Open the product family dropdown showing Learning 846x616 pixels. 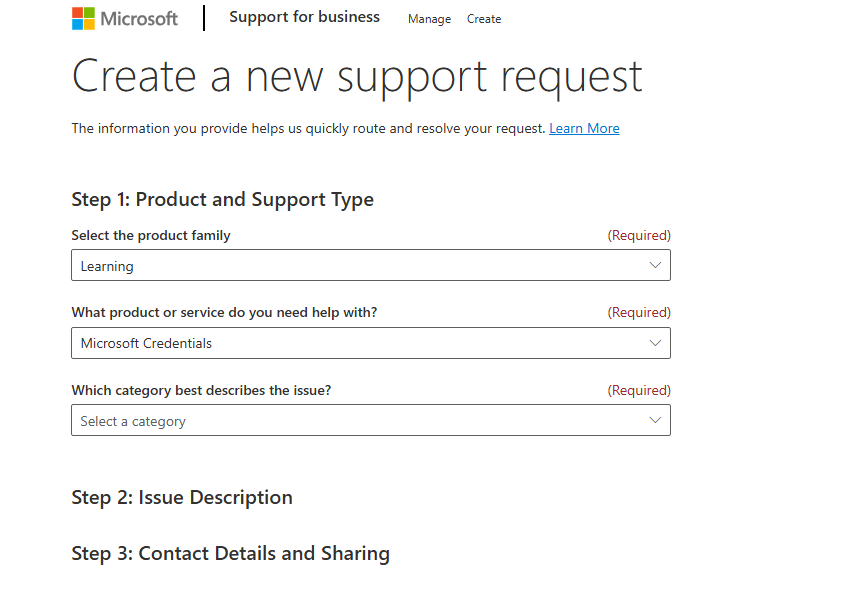pos(371,265)
